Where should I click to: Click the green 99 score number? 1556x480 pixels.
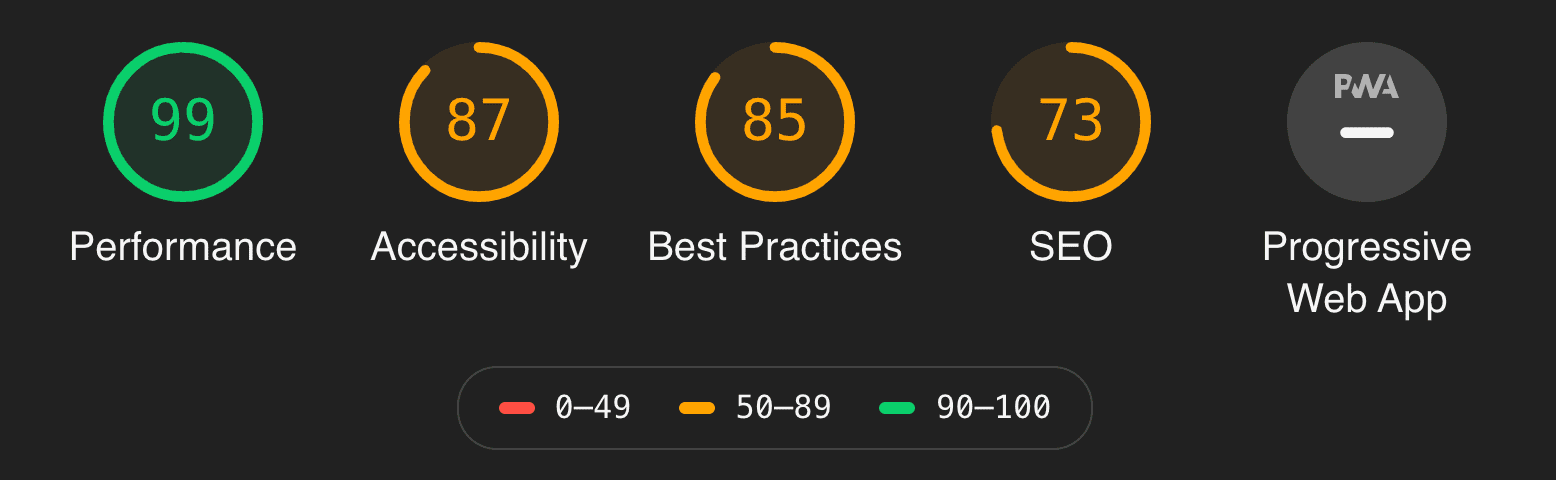[183, 121]
